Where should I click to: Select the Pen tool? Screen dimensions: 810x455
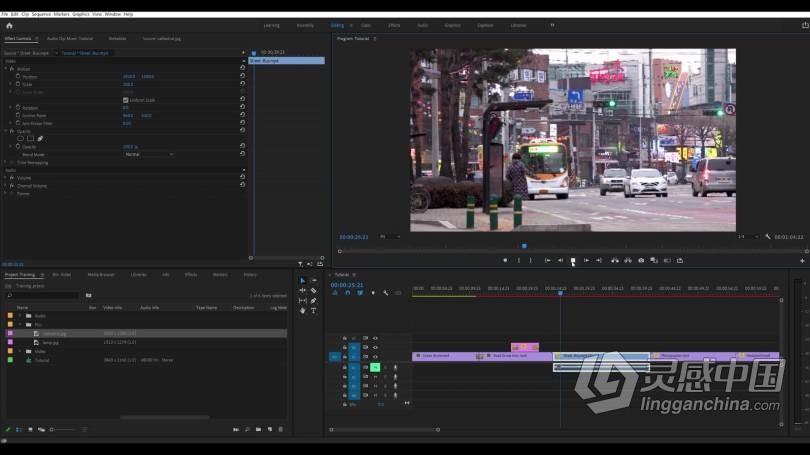314,301
